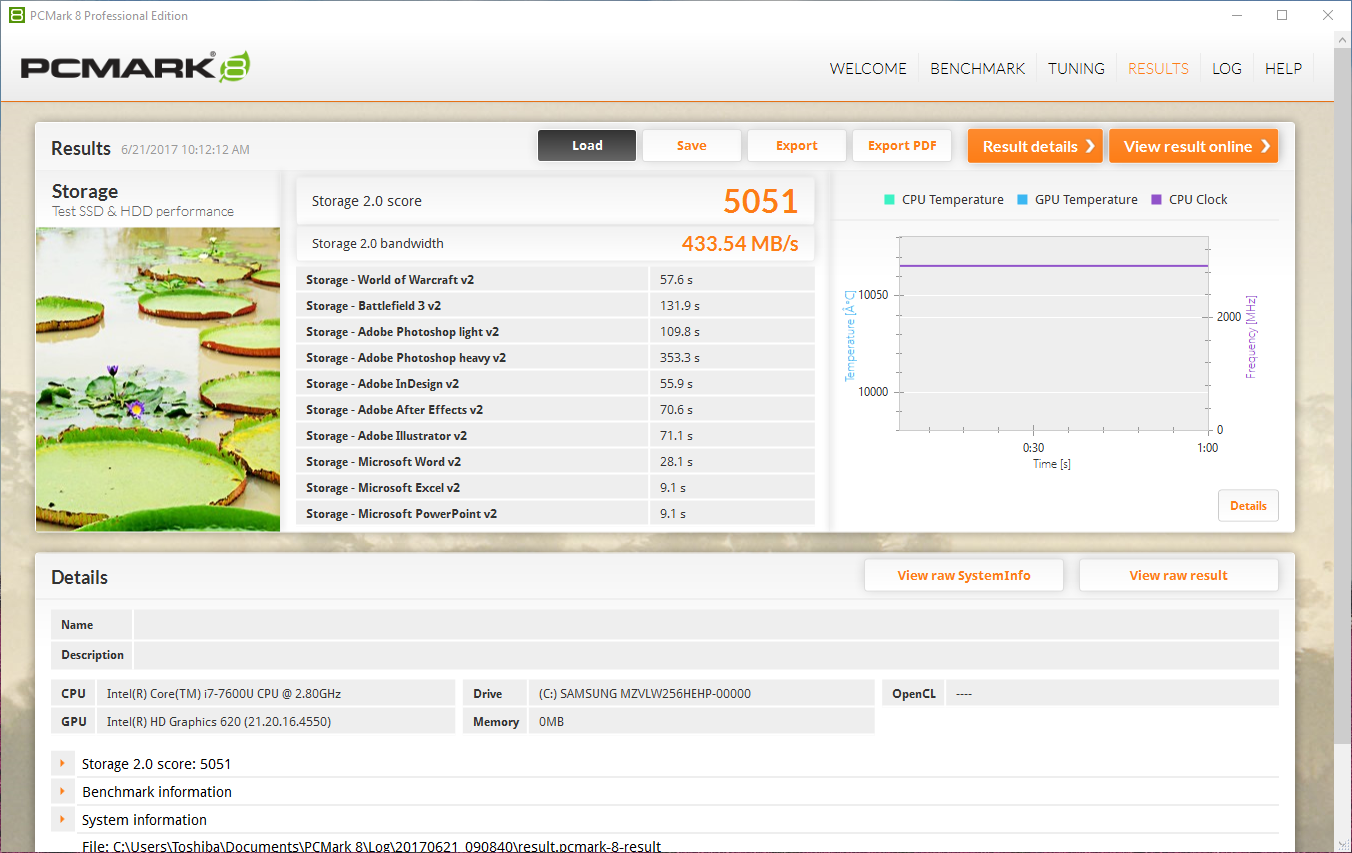
Task: Click the GPU value Intel HD Graphics 620
Action: 219,722
